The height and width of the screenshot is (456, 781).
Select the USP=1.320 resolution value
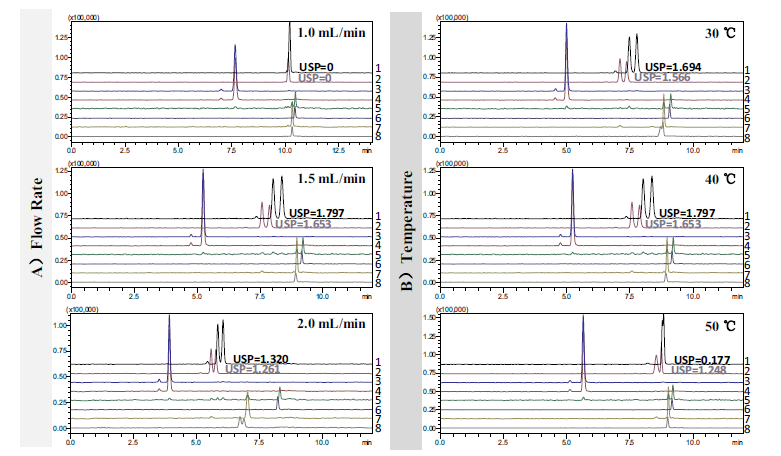(261, 358)
